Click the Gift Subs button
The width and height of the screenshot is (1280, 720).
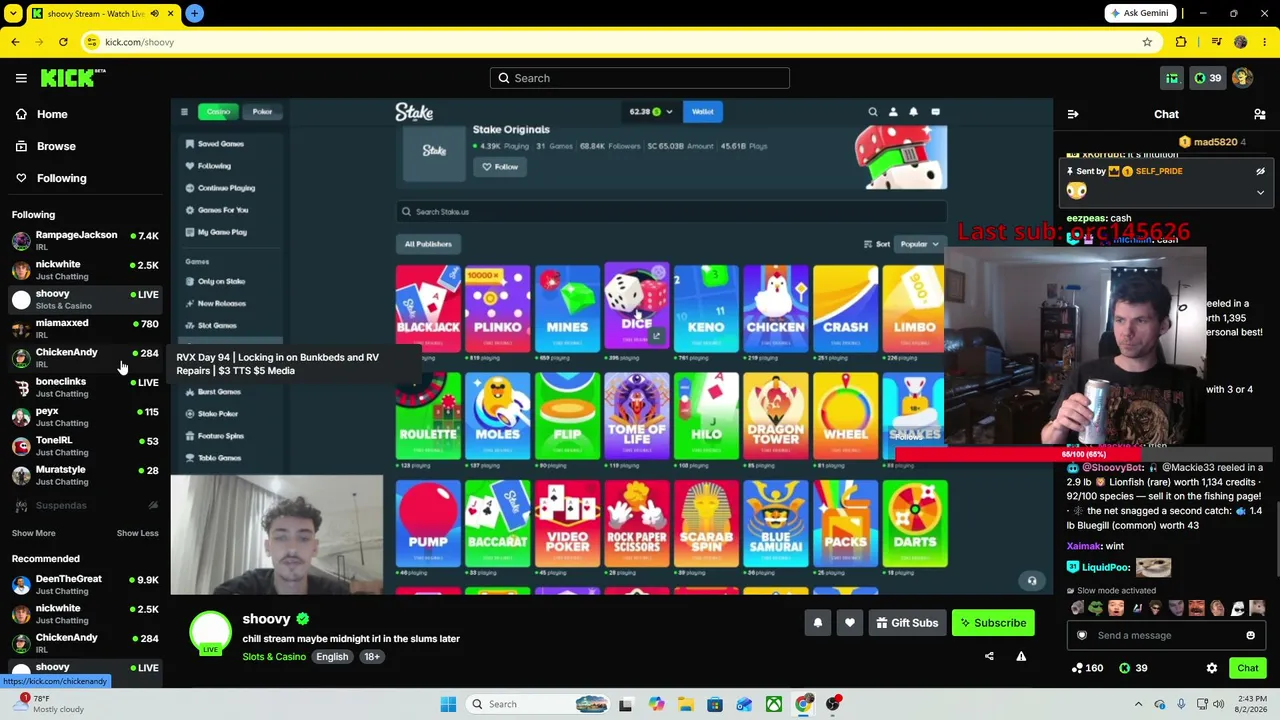click(x=907, y=623)
